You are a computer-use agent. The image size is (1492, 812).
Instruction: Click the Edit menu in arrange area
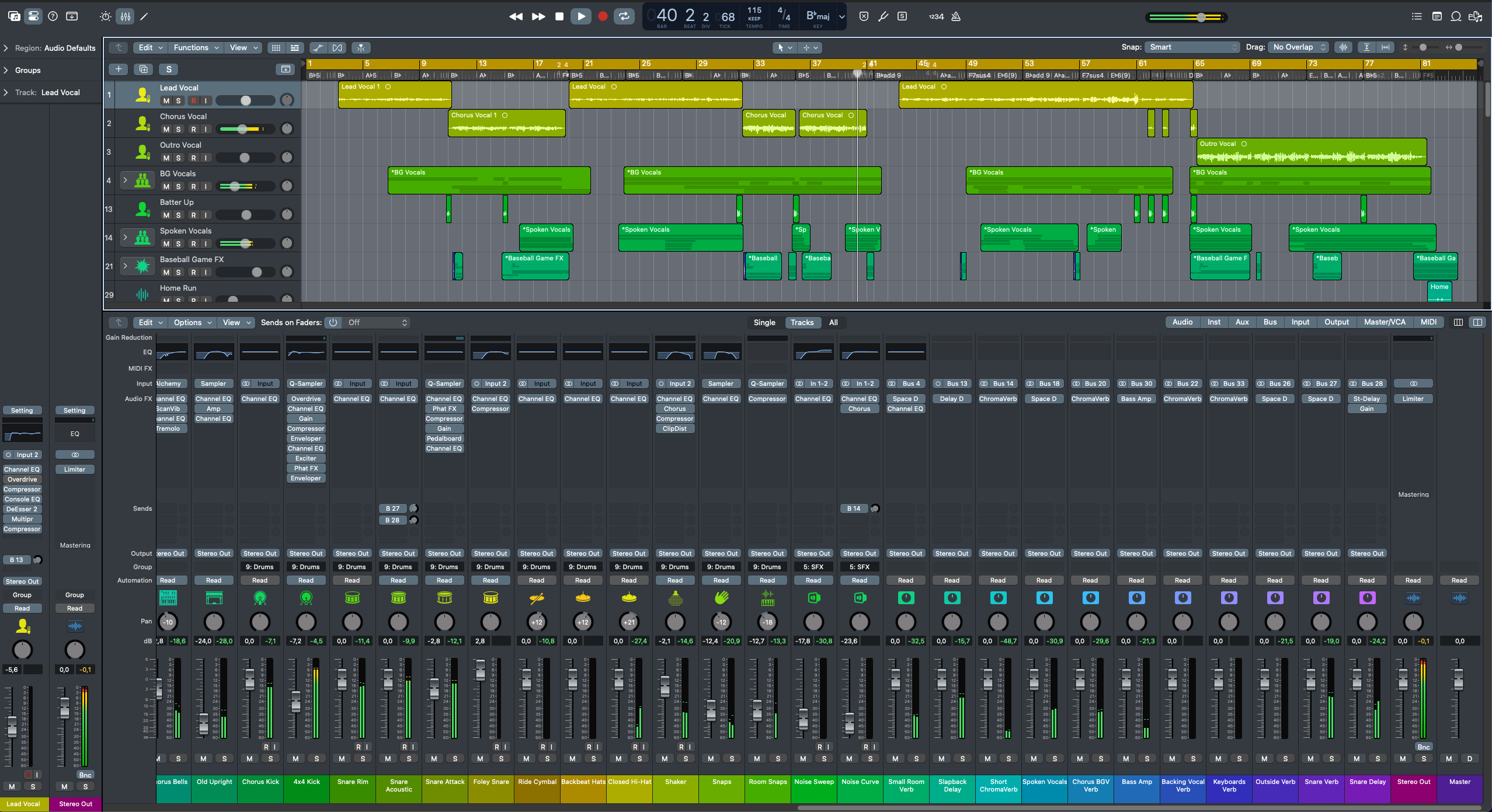point(148,48)
